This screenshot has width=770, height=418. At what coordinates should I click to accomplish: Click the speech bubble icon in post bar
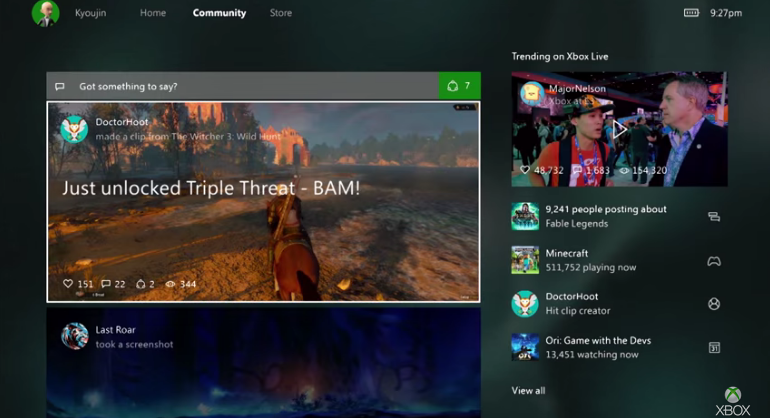(x=60, y=86)
